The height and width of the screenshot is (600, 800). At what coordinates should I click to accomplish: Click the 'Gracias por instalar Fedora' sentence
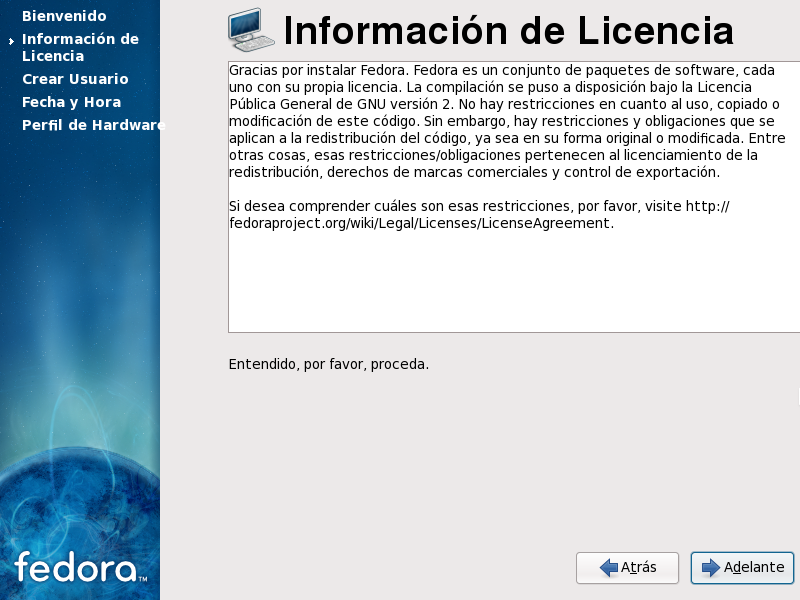coord(319,70)
